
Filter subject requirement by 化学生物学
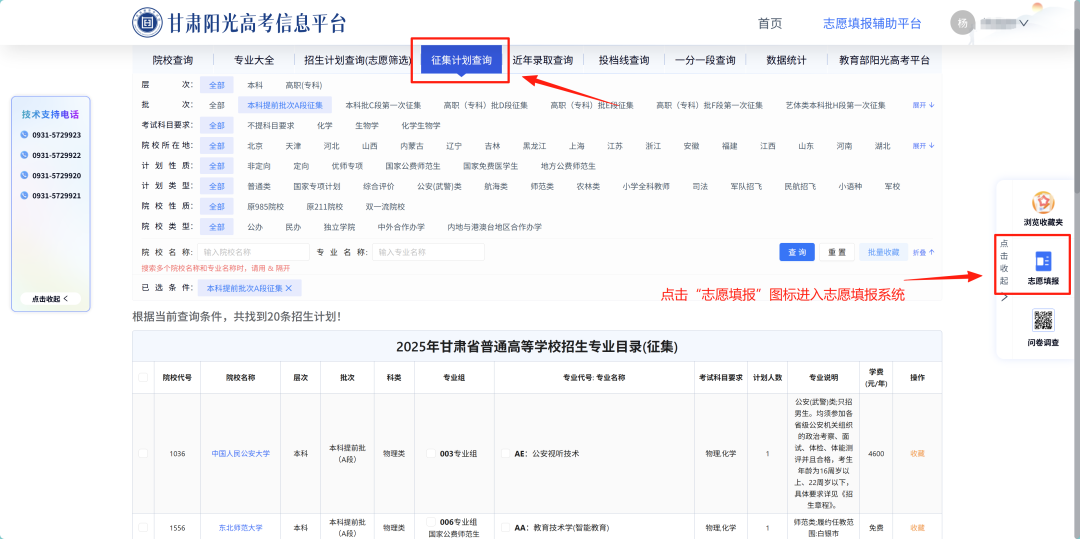(420, 125)
